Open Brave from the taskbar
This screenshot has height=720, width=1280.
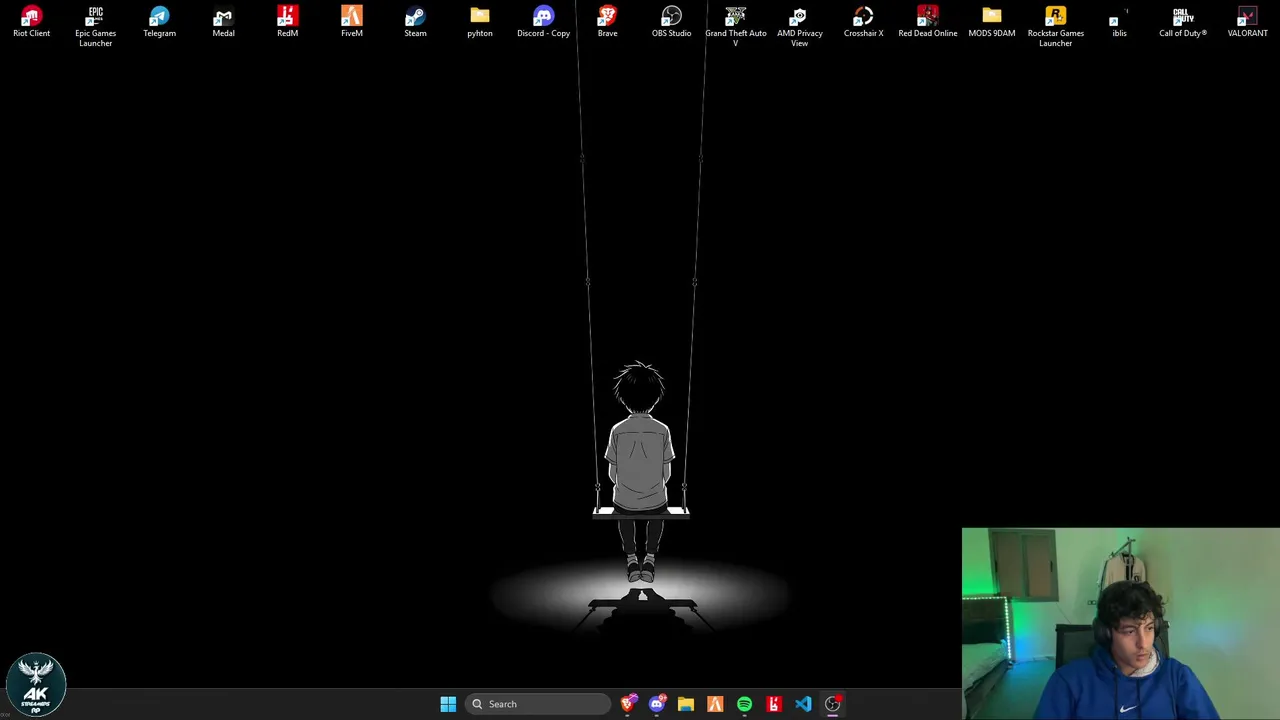coord(628,704)
